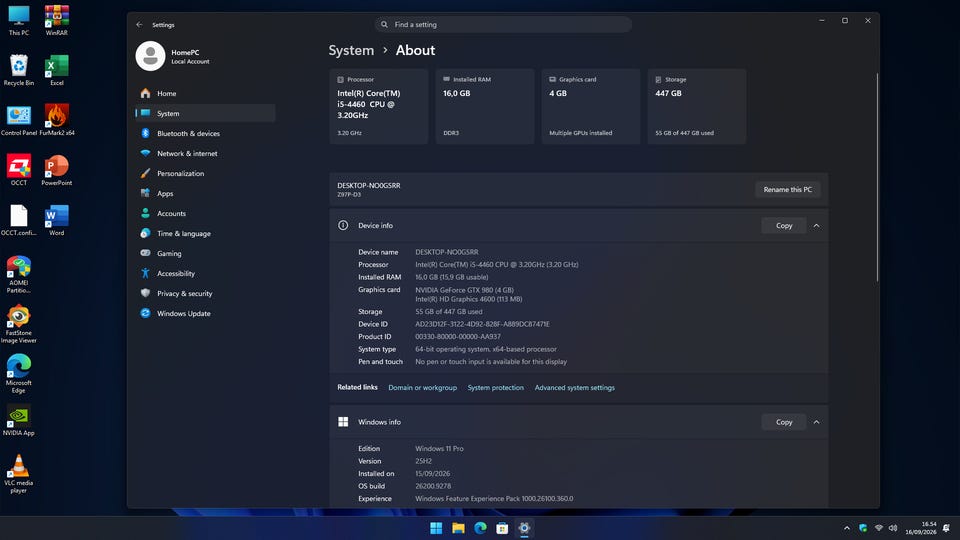Image resolution: width=960 pixels, height=540 pixels.
Task: Go back in Settings window
Action: point(139,24)
